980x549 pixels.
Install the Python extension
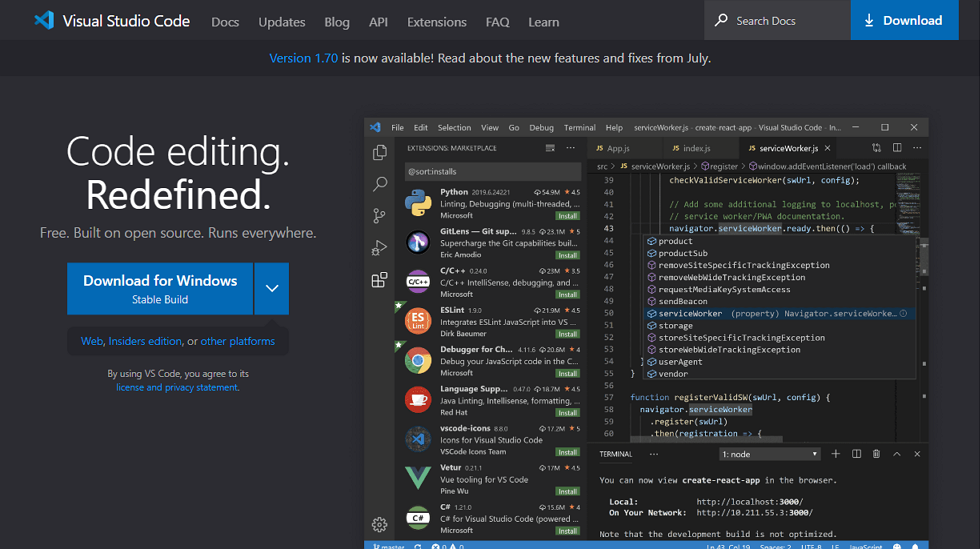568,216
